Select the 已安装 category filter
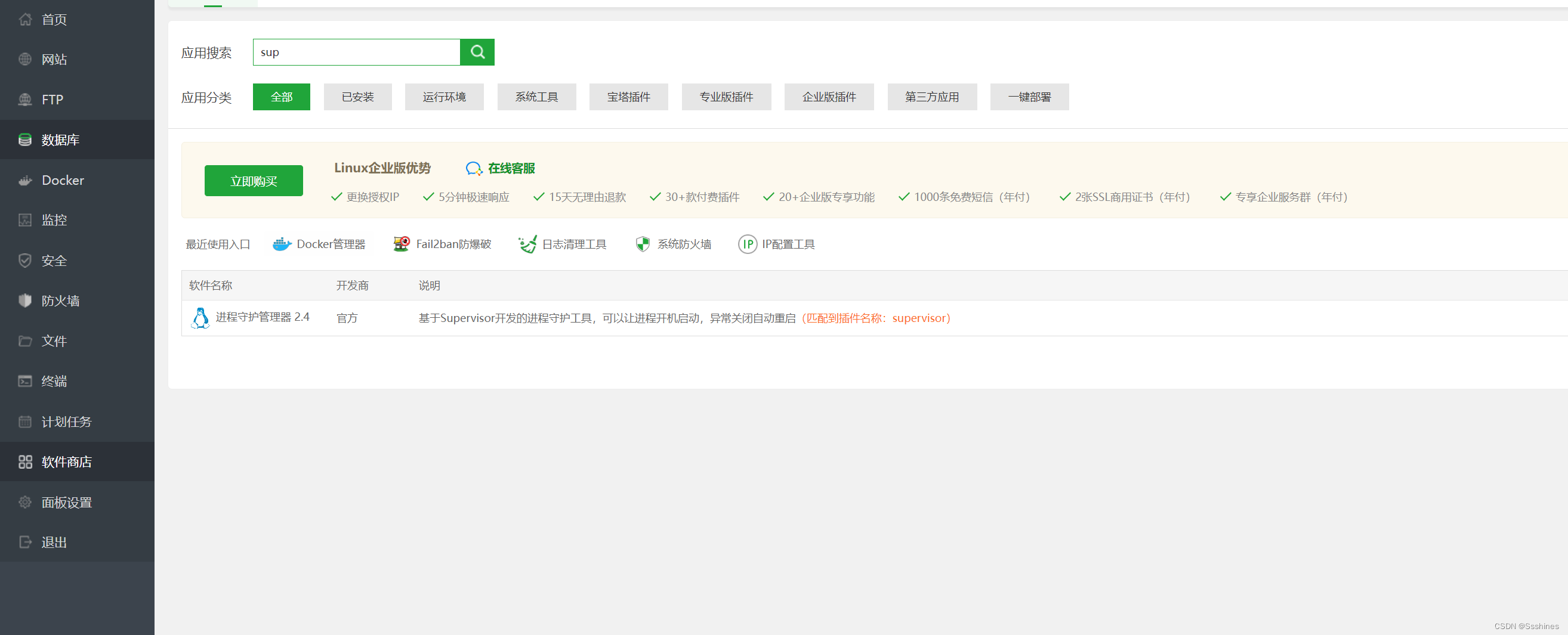Viewport: 1568px width, 635px height. click(357, 97)
